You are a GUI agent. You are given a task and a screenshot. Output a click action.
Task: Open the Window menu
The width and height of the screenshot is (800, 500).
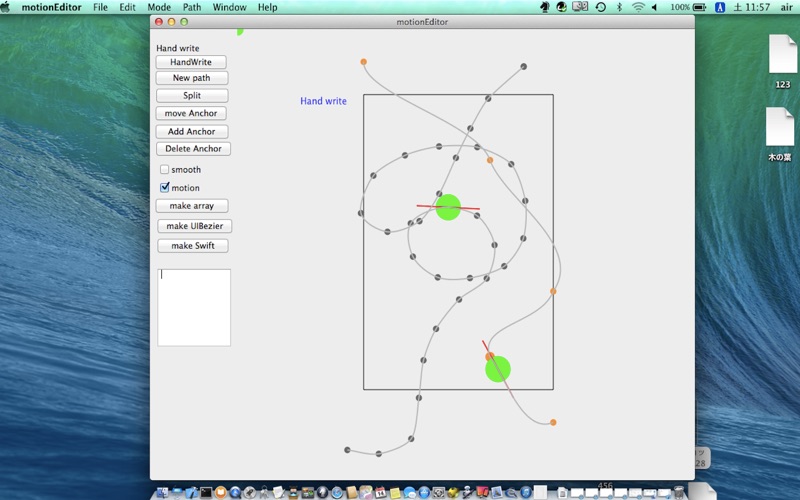pos(229,7)
